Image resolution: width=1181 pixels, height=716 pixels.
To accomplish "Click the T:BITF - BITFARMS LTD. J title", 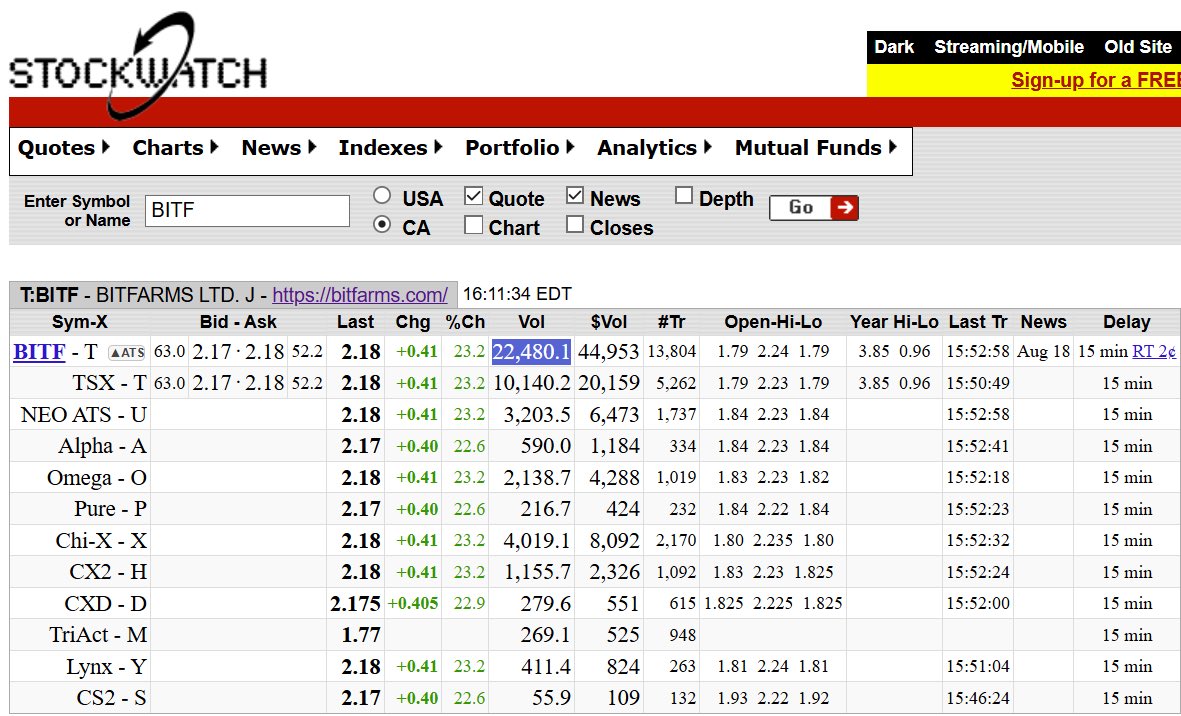I will (139, 294).
